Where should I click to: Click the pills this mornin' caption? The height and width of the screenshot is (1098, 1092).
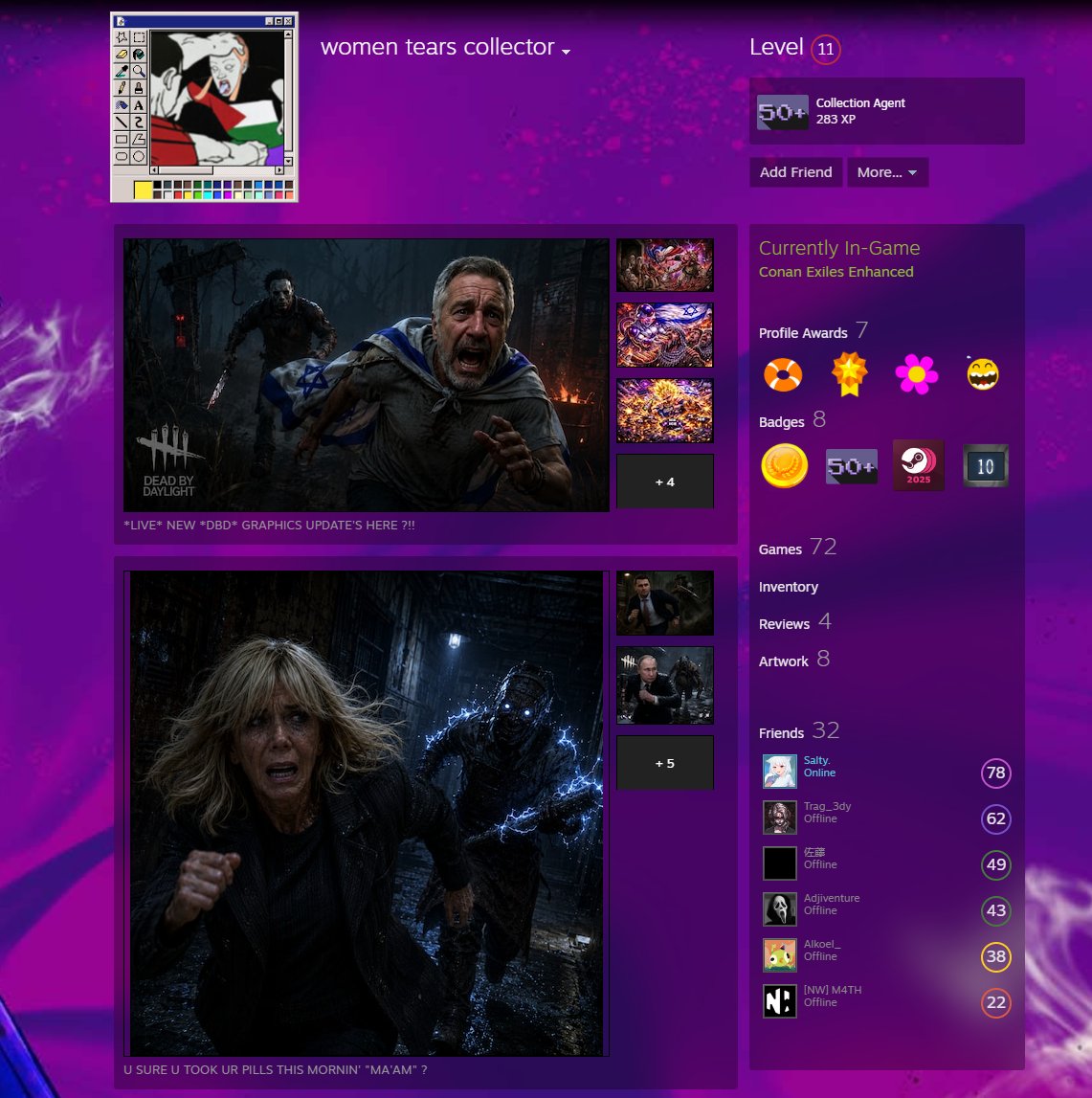[275, 1070]
